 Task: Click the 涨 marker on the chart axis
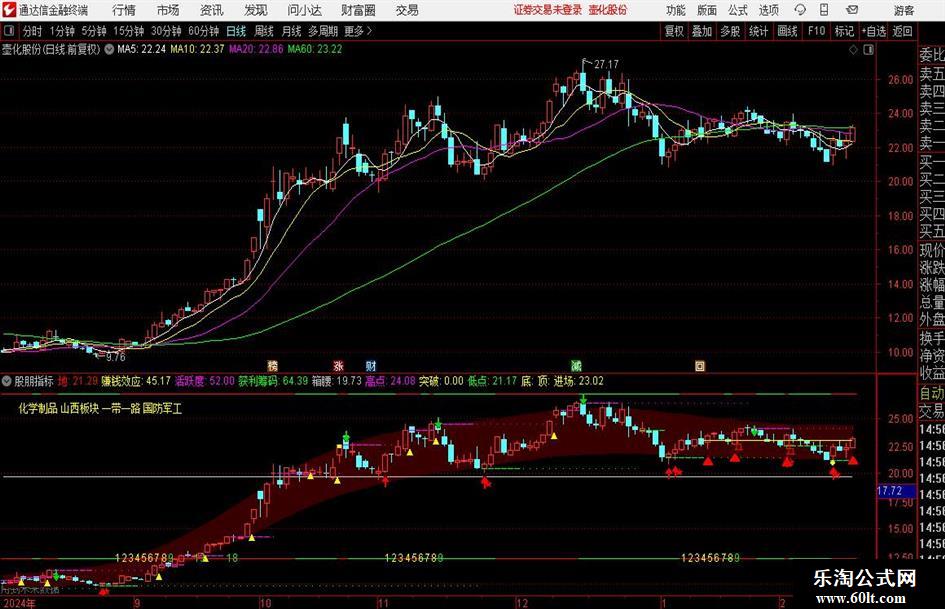pyautogui.click(x=338, y=365)
